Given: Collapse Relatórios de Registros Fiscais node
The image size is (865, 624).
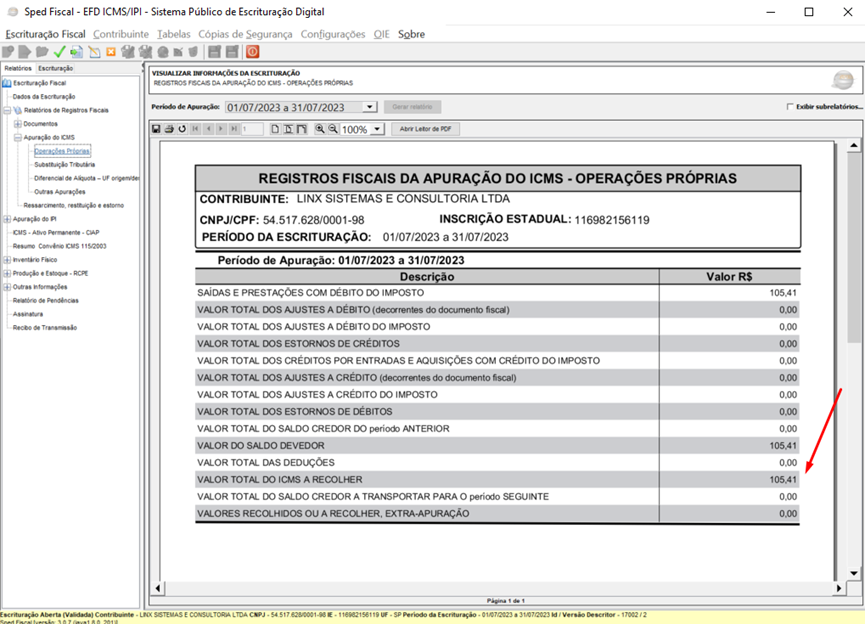Looking at the screenshot, I should [7, 110].
